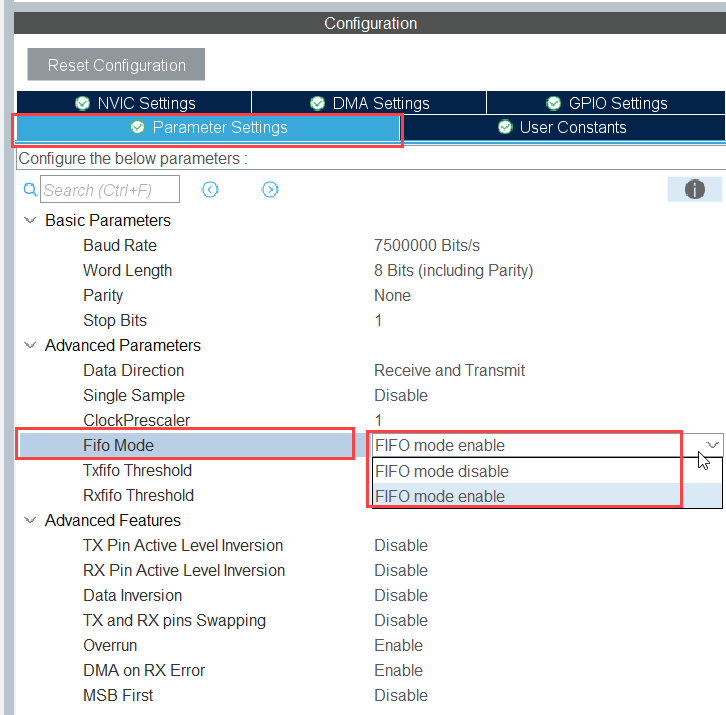The width and height of the screenshot is (726, 715).
Task: Click the search magnifier icon
Action: (29, 189)
